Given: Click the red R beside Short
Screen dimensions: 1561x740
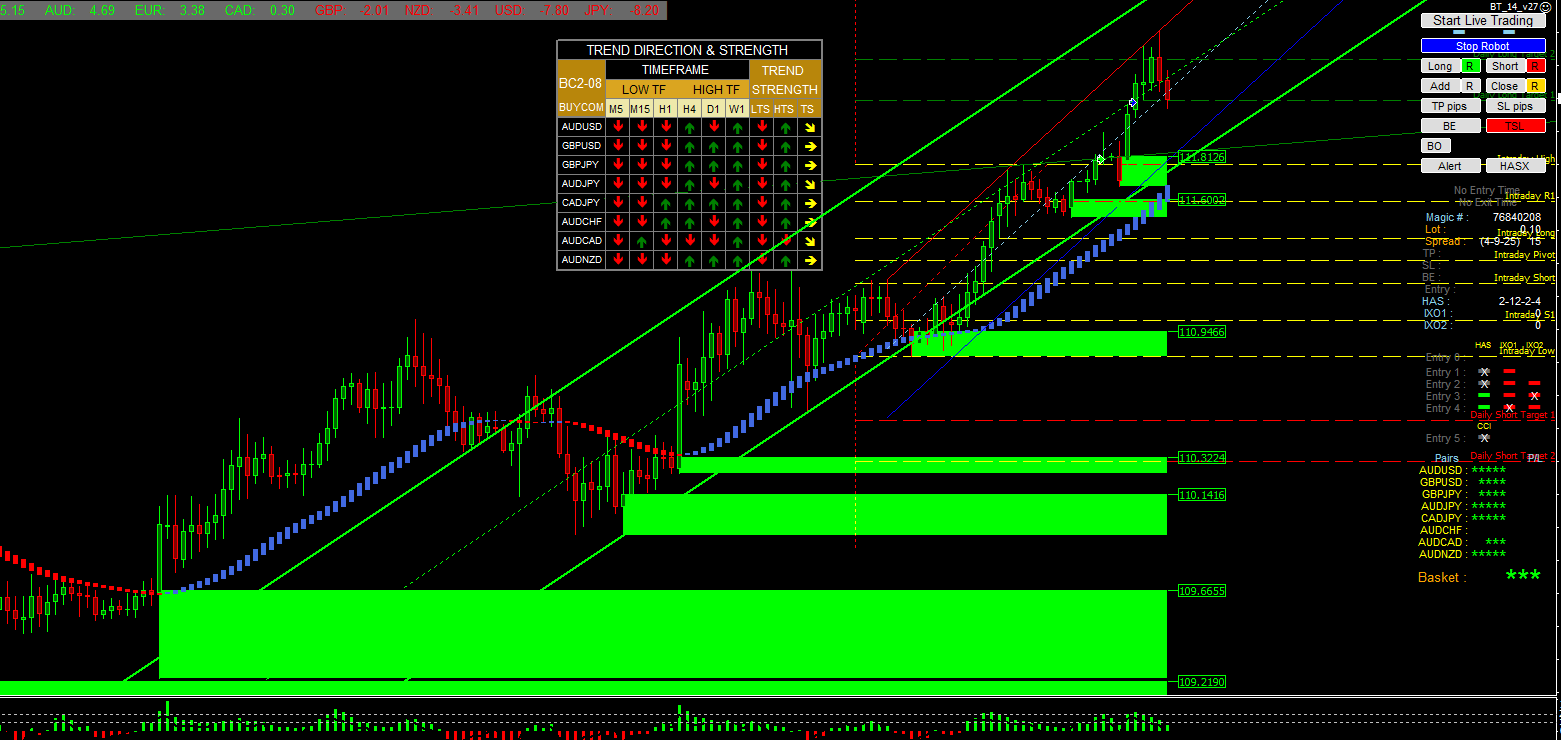Looking at the screenshot, I should pyautogui.click(x=1535, y=66).
